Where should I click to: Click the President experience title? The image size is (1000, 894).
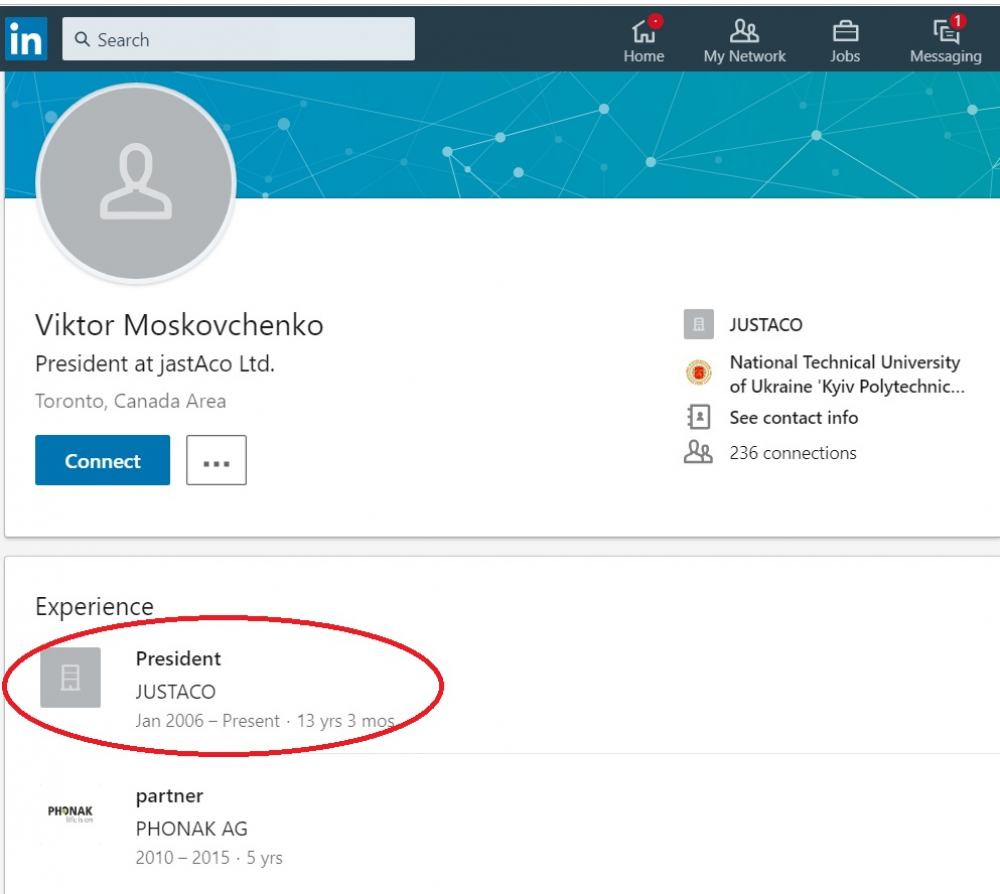[178, 659]
